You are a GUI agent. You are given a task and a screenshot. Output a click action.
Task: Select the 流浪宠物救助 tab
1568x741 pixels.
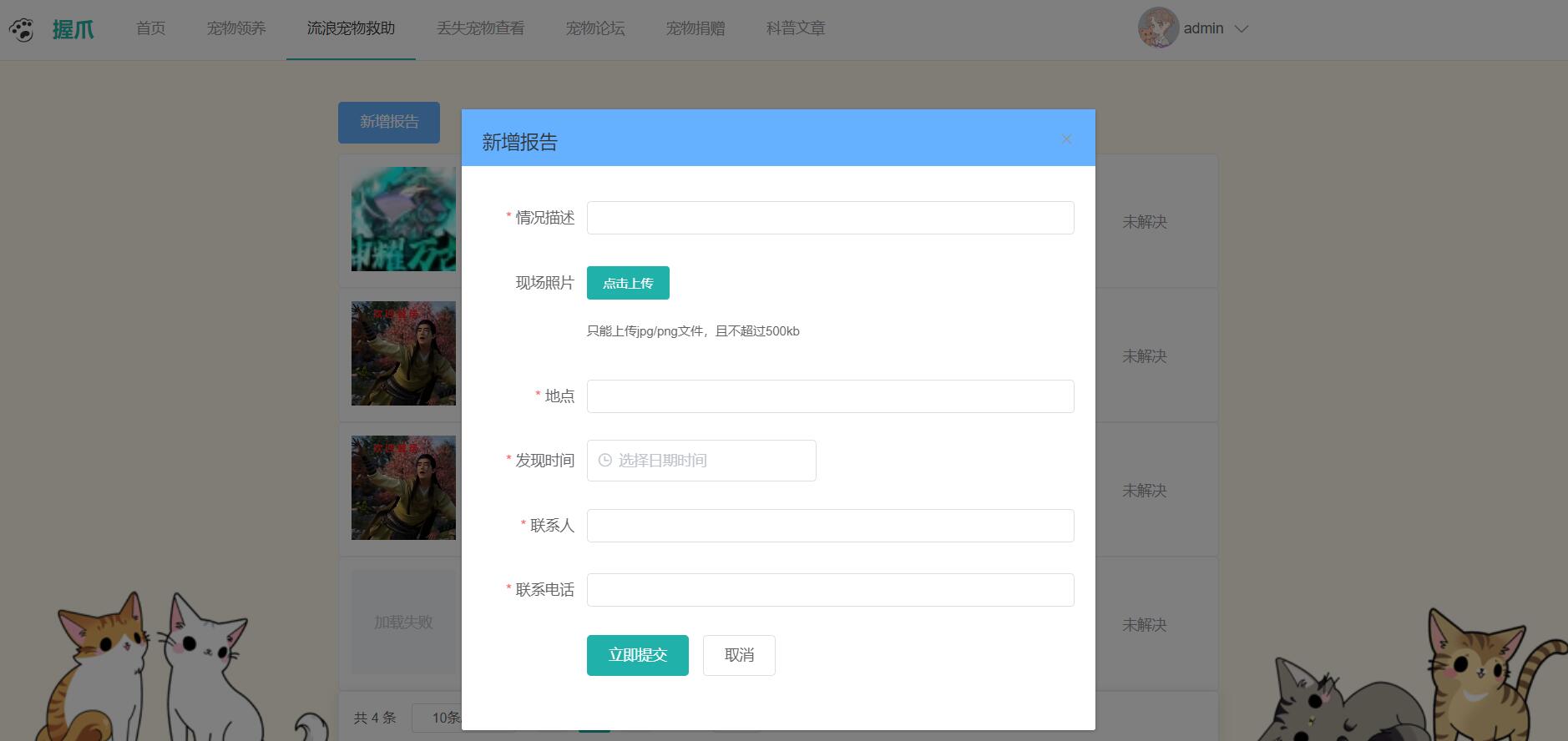click(351, 28)
